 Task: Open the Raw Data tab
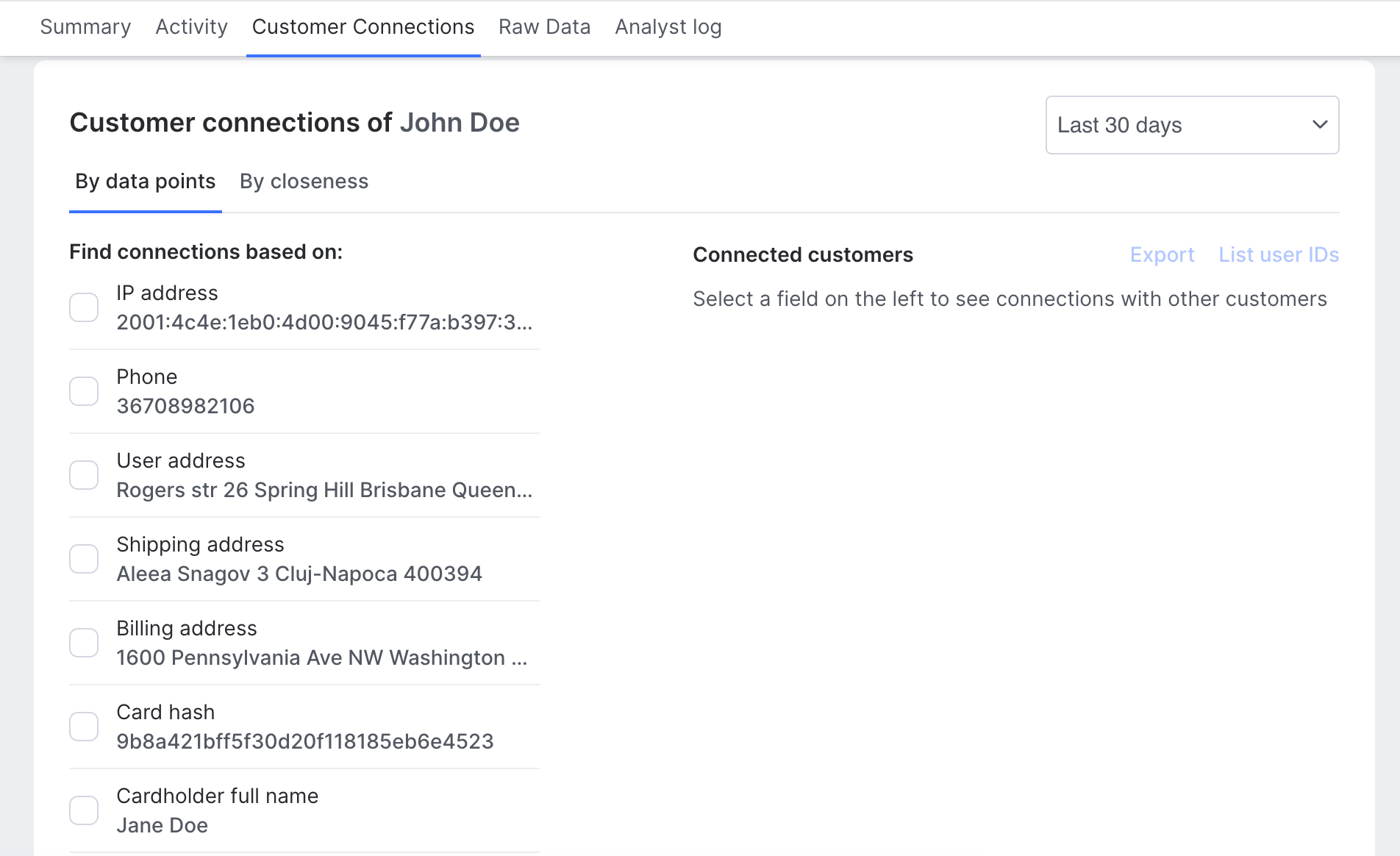(x=545, y=26)
